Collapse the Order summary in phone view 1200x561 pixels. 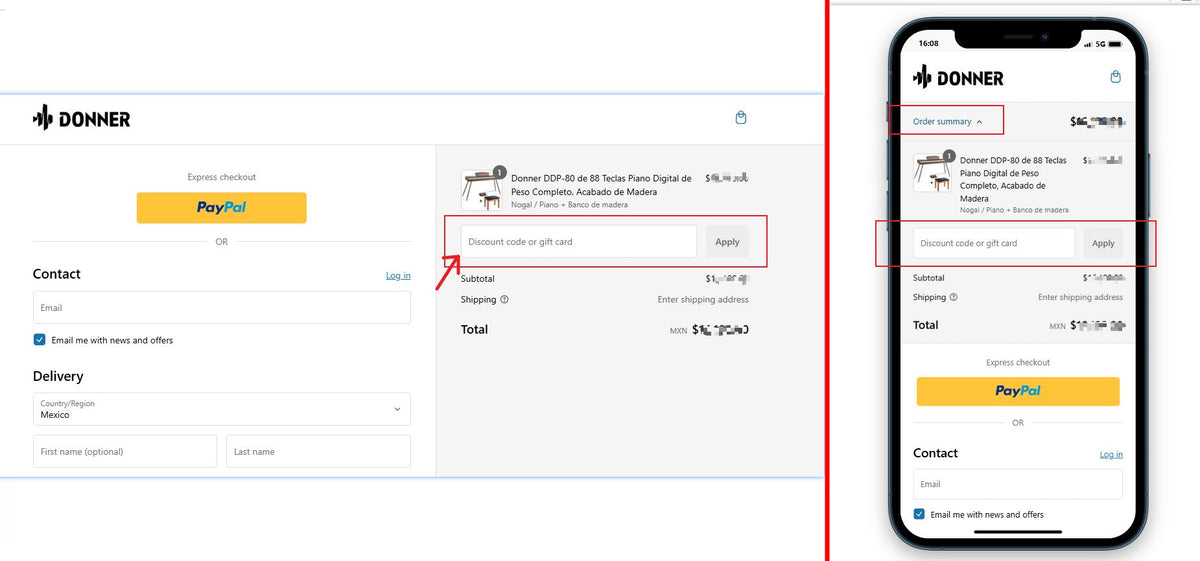(947, 121)
